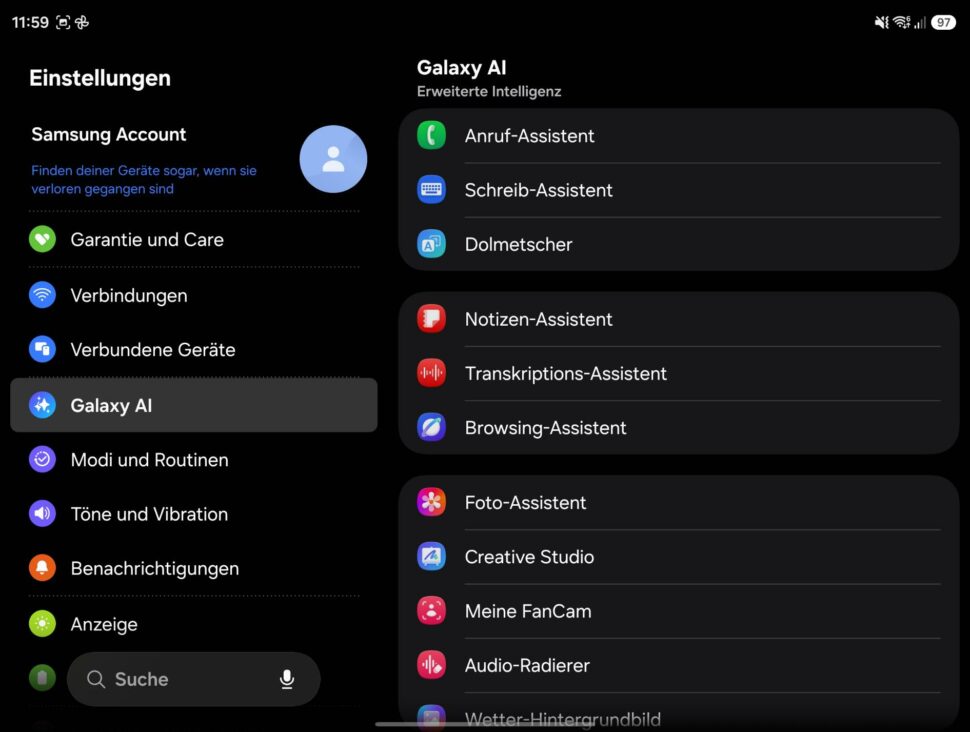The height and width of the screenshot is (732, 970).
Task: Click the Verbundene Geräte icon
Action: [x=43, y=349]
